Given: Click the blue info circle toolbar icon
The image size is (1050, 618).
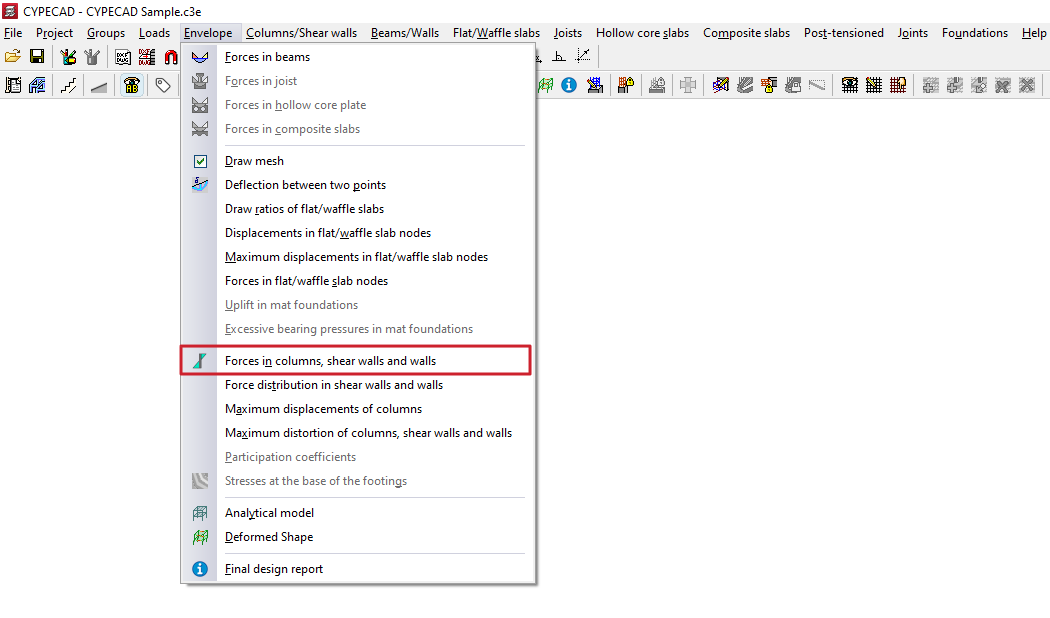Looking at the screenshot, I should coord(569,85).
